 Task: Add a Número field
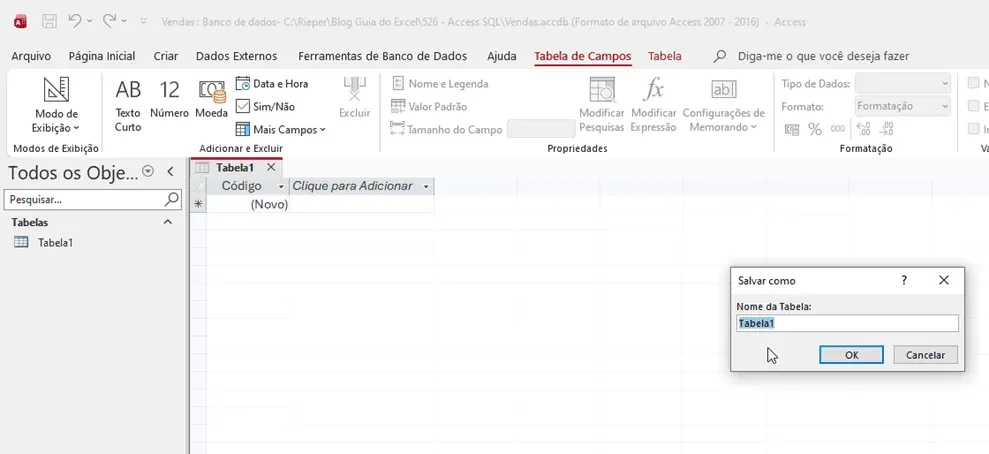click(169, 98)
